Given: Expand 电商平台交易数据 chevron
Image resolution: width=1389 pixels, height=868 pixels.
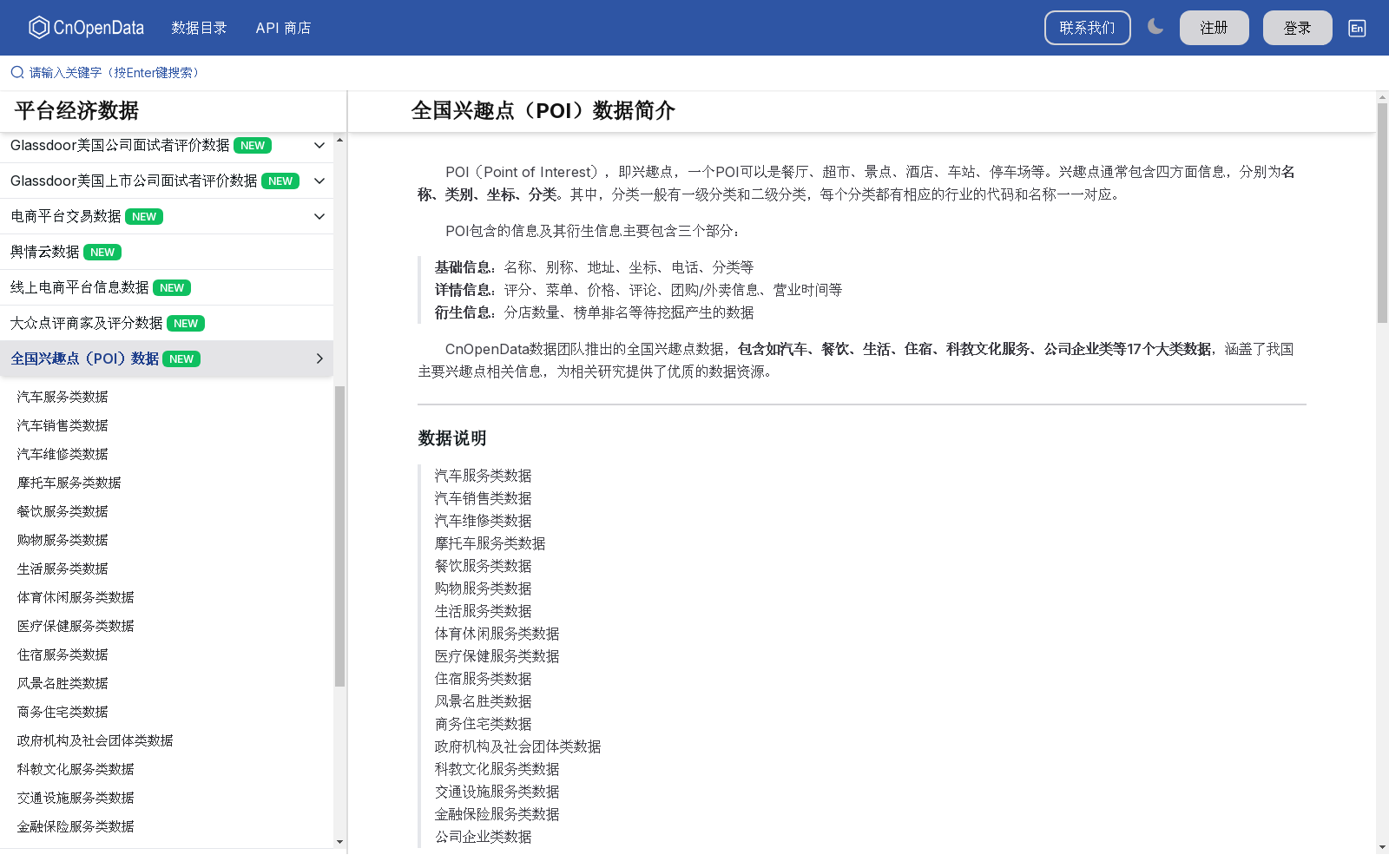Looking at the screenshot, I should 319,216.
